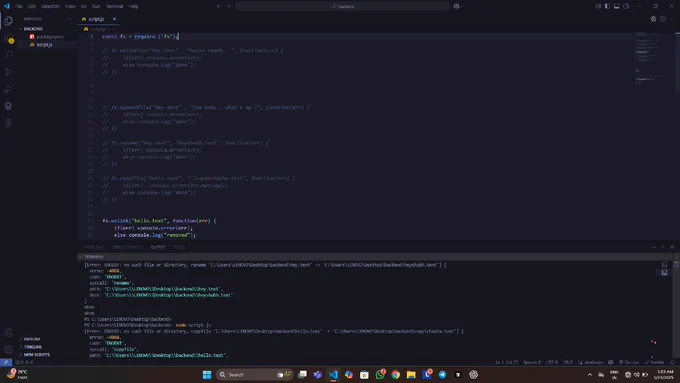This screenshot has width=680, height=383.
Task: Open the Edit menu
Action: 32,7
